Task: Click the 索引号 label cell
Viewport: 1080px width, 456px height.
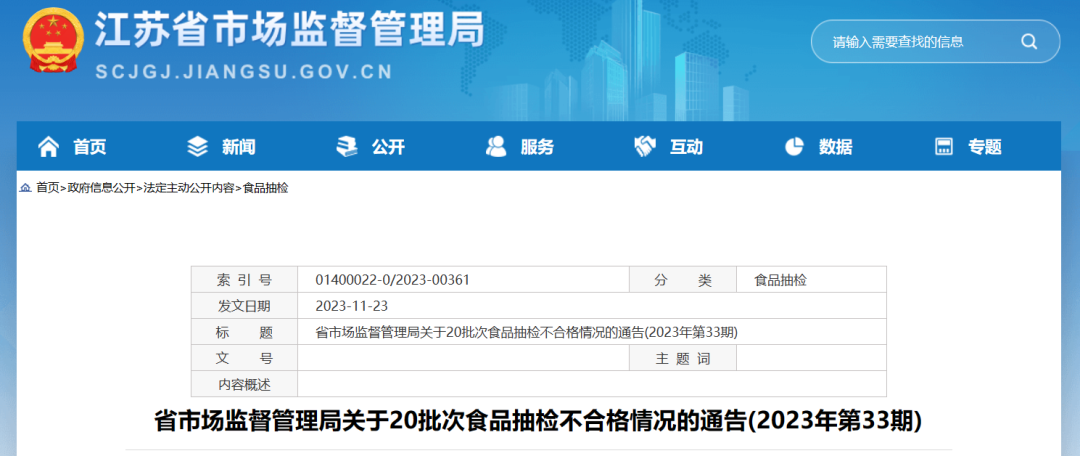Action: point(245,280)
